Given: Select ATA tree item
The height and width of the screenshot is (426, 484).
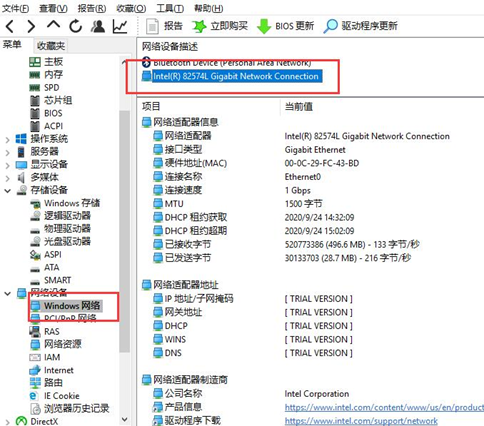Looking at the screenshot, I should click(44, 267).
